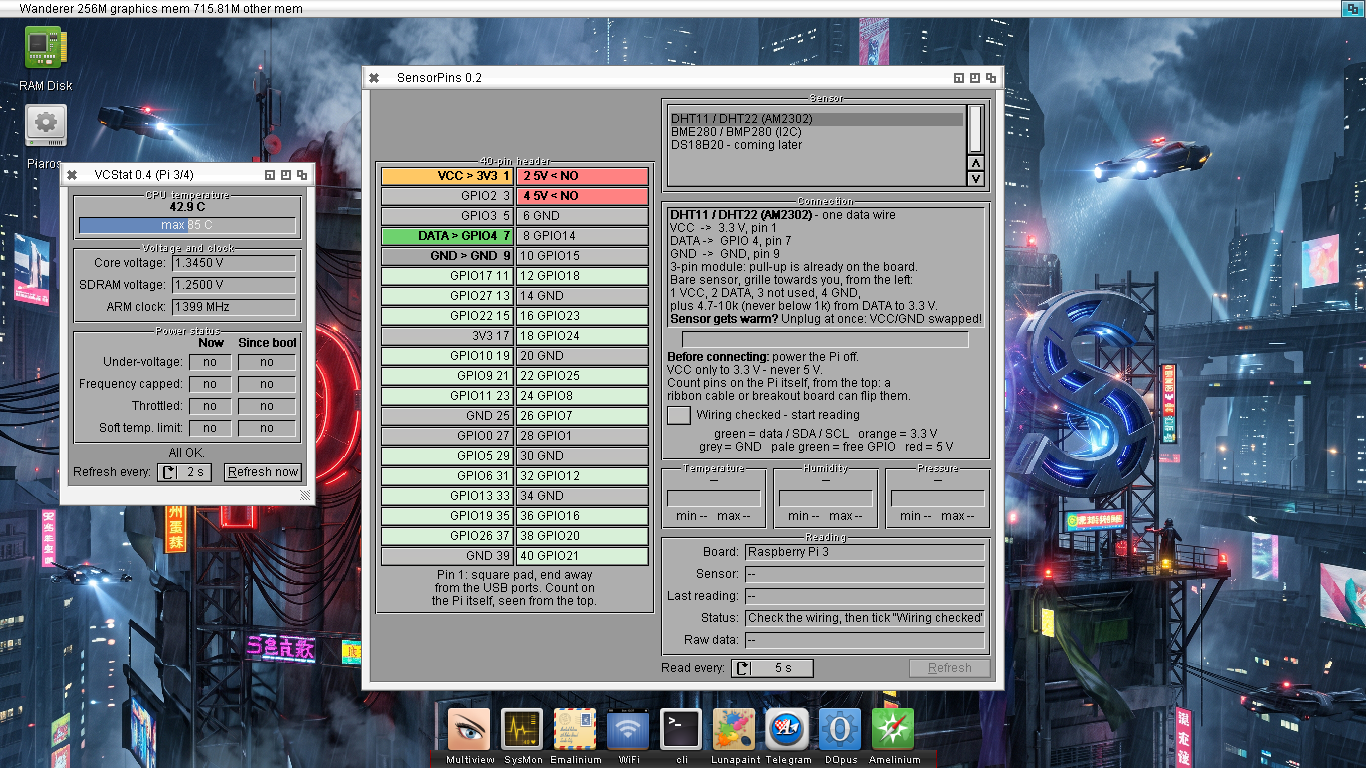
Task: Click the "40 GPIO21" pin cell
Action: click(x=582, y=556)
